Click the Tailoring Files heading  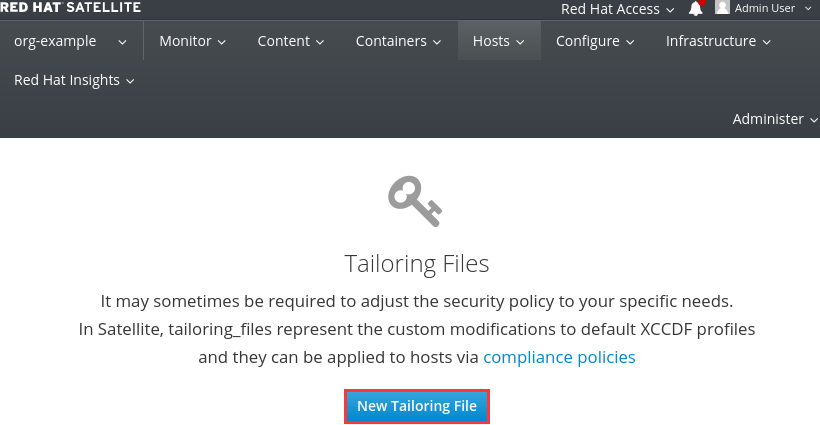click(417, 263)
